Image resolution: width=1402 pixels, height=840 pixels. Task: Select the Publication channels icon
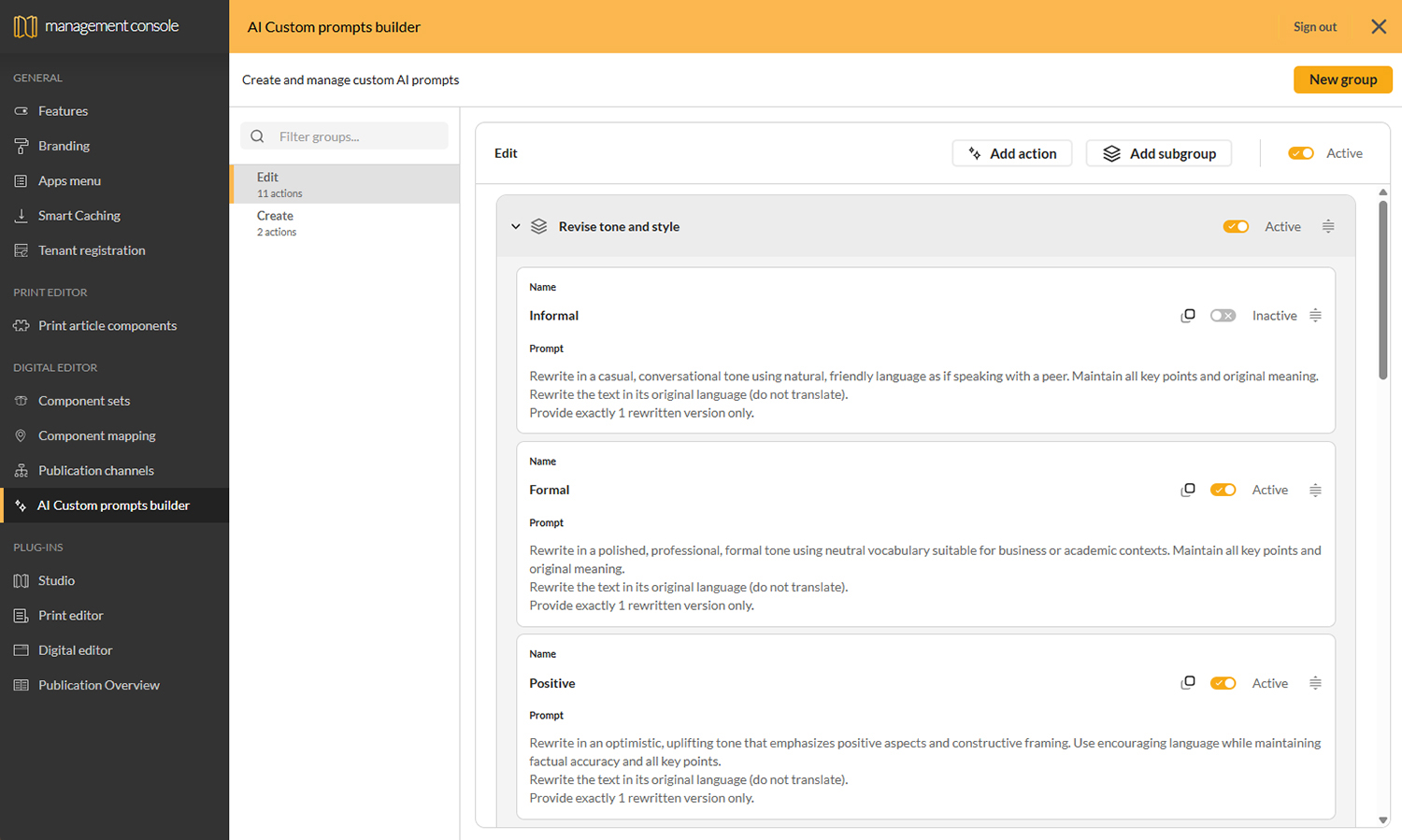[x=19, y=470]
